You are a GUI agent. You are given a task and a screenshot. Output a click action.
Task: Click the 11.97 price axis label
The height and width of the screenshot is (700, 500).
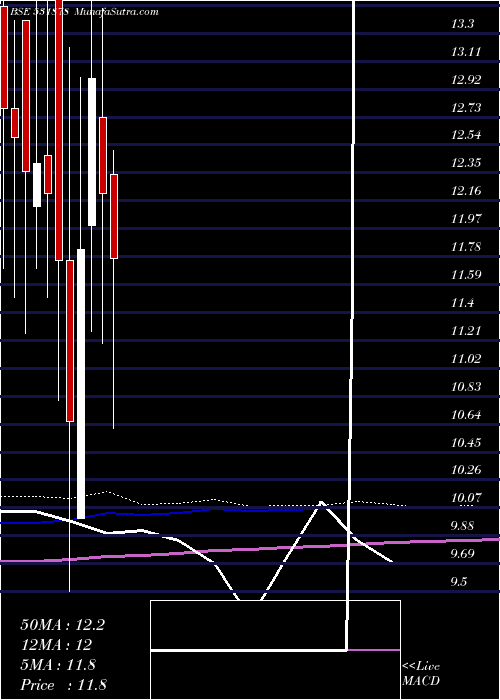point(466,219)
